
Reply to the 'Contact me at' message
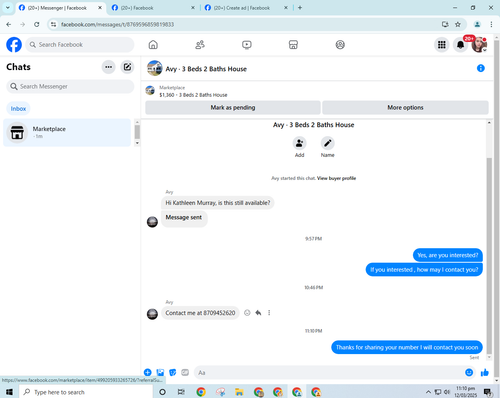coord(258,313)
